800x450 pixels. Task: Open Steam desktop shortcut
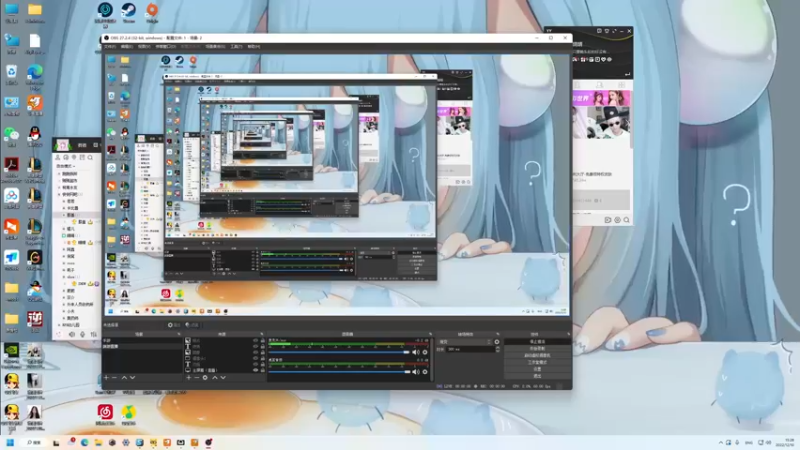coord(129,12)
